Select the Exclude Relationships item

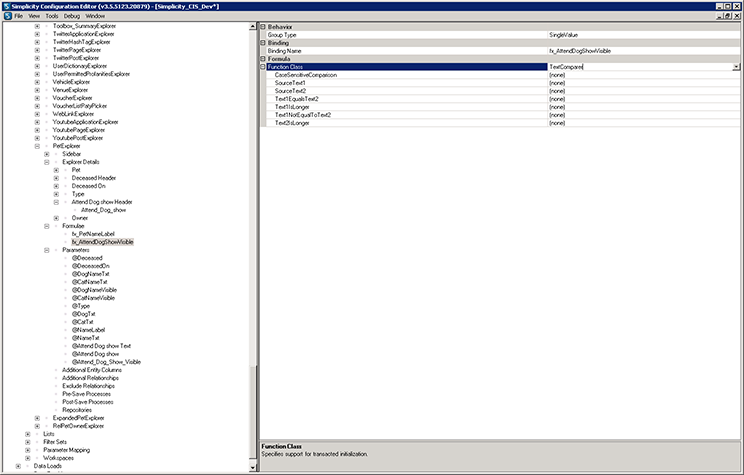click(x=88, y=386)
